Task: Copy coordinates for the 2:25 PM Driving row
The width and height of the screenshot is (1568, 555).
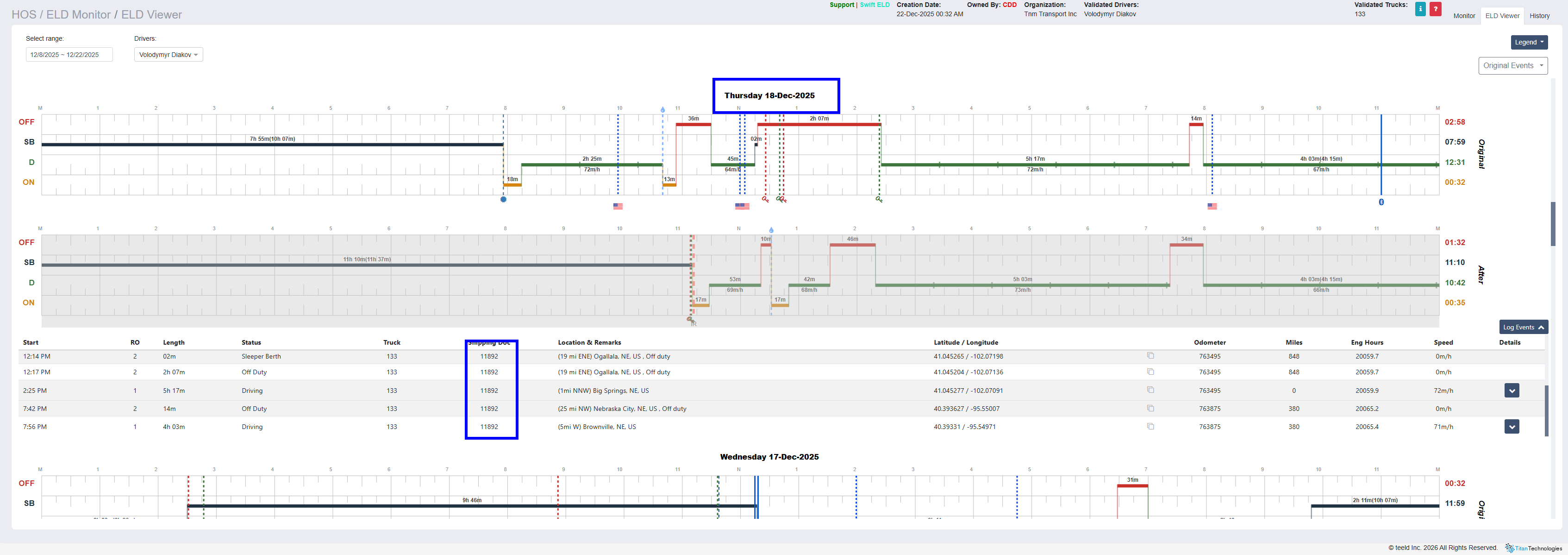Action: 1150,390
